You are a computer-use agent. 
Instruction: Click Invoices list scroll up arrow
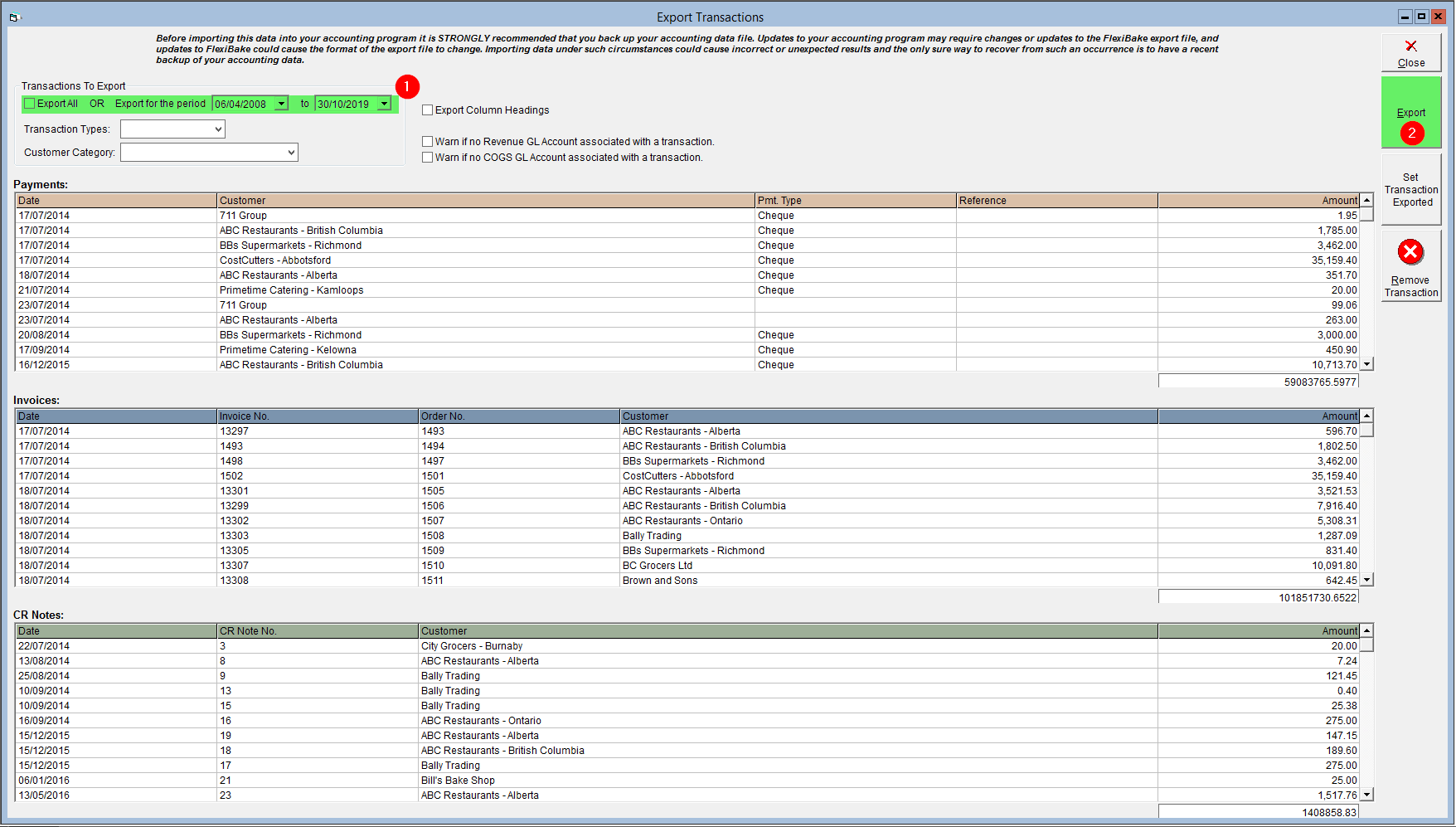[x=1367, y=416]
